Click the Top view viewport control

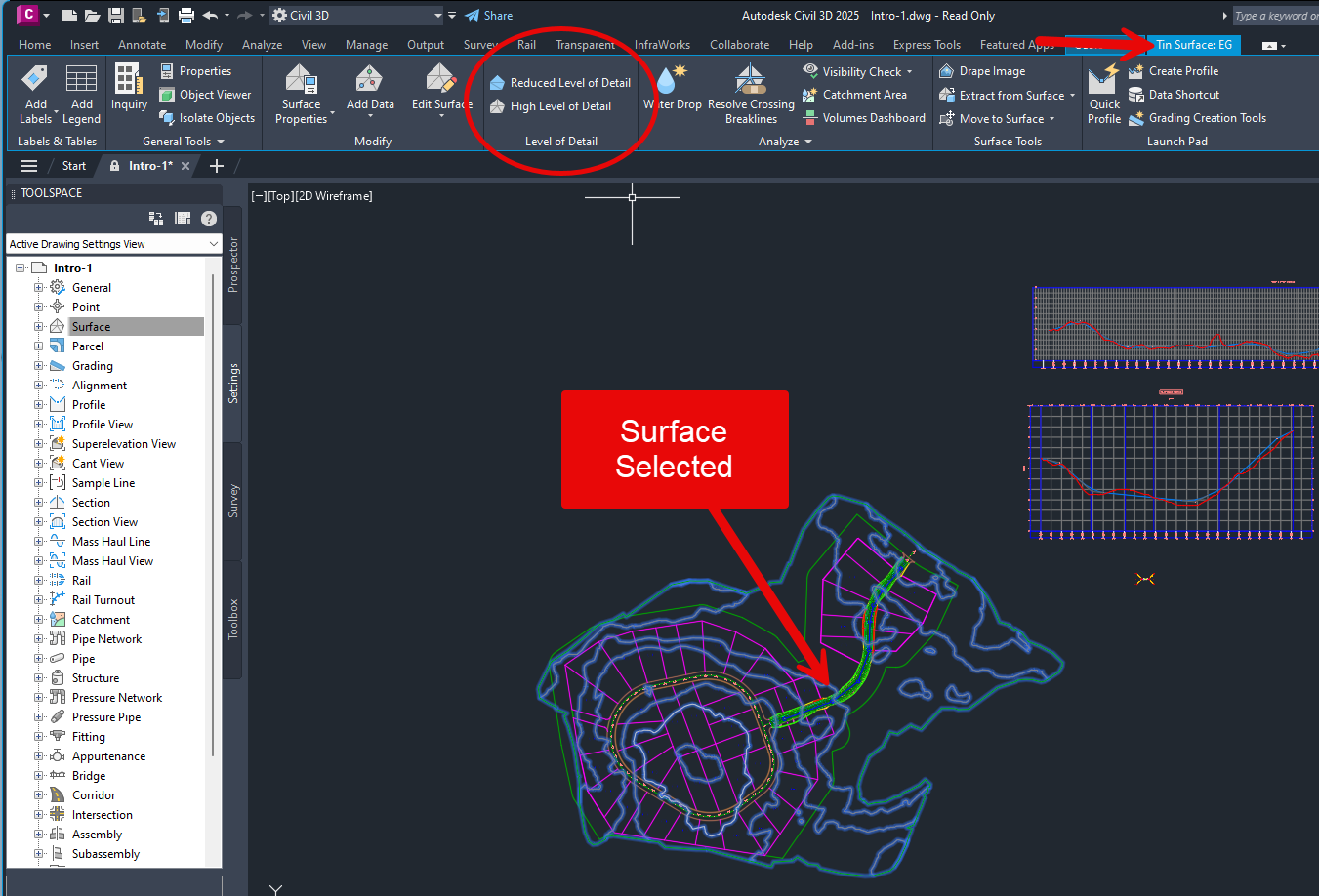(x=280, y=196)
